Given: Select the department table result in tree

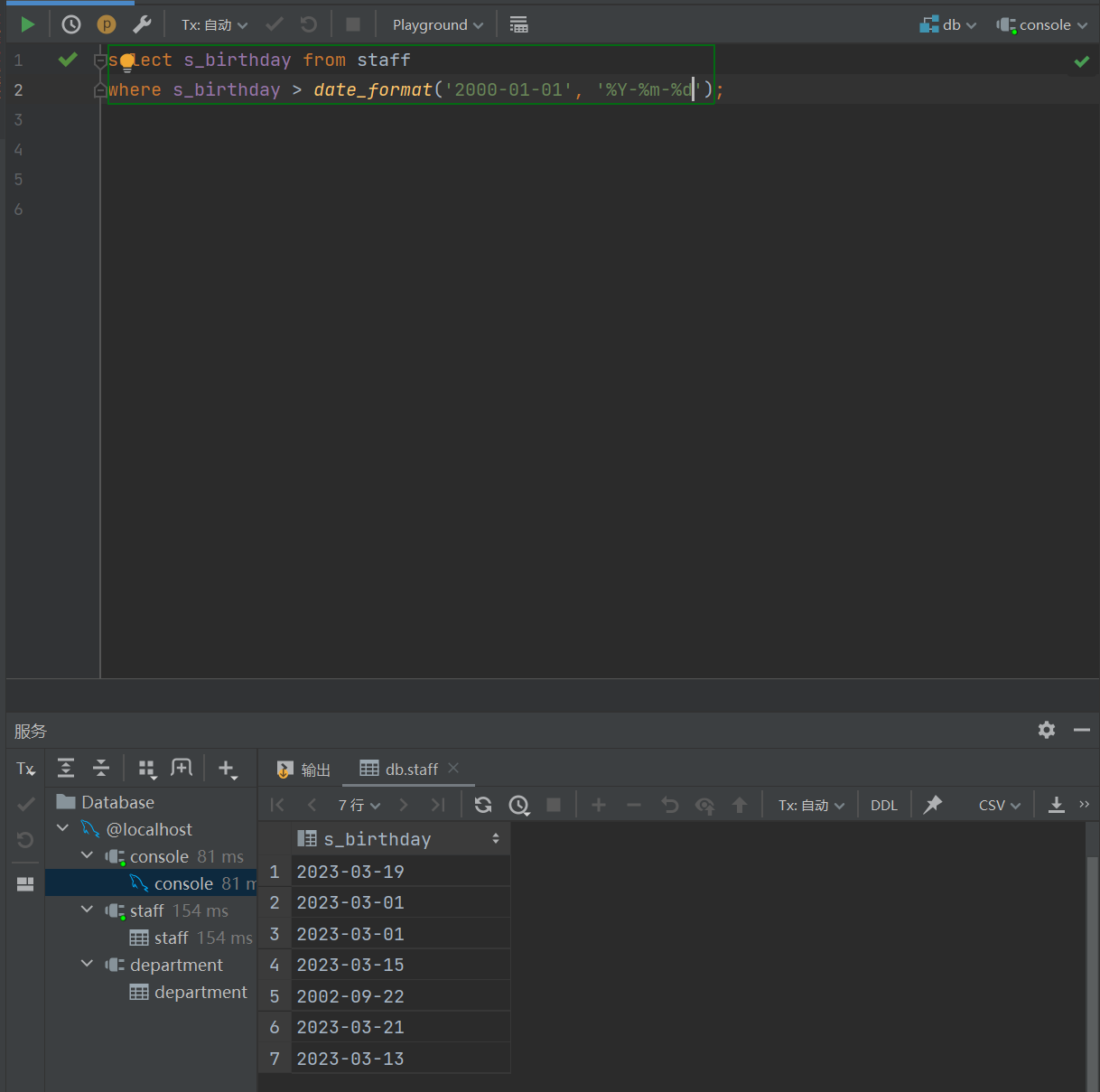Looking at the screenshot, I should (188, 992).
